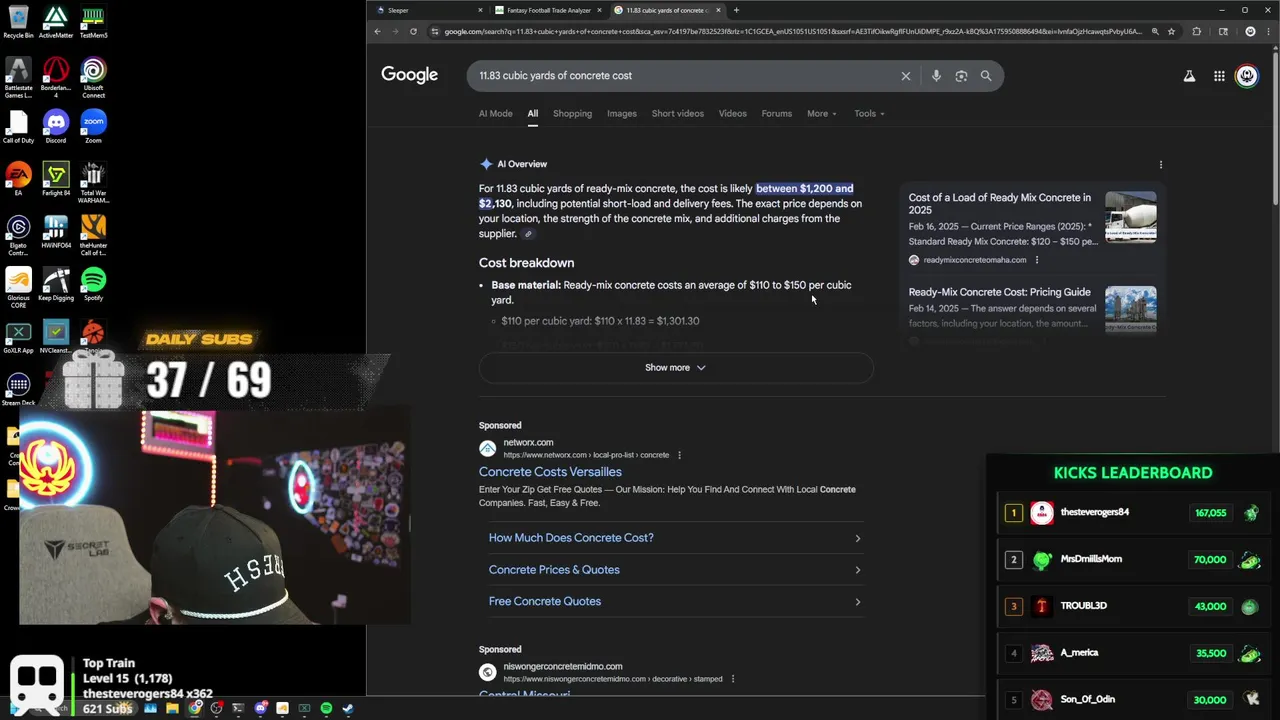The image size is (1280, 720).
Task: Launch HWiNFO64 from the desktop
Action: pyautogui.click(x=56, y=231)
